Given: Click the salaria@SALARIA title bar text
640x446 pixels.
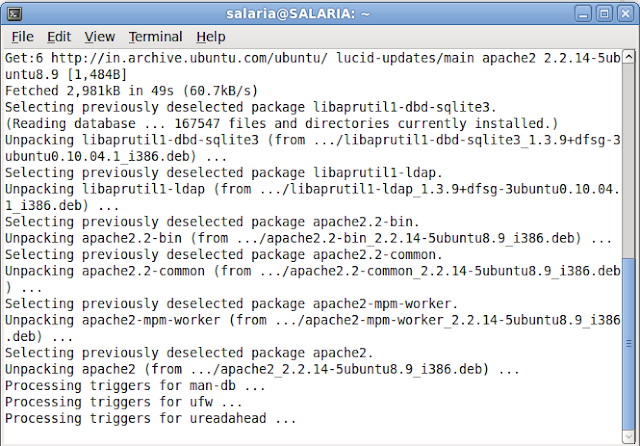Looking at the screenshot, I should click(298, 14).
